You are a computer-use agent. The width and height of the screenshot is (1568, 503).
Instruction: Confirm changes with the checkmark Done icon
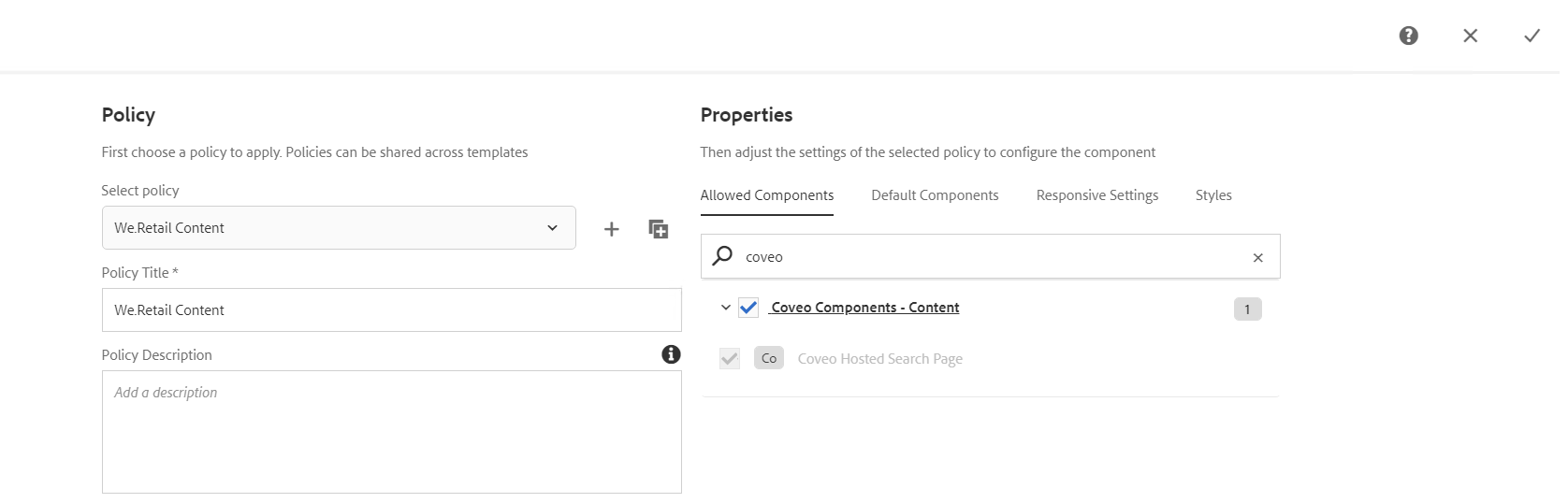click(x=1532, y=36)
